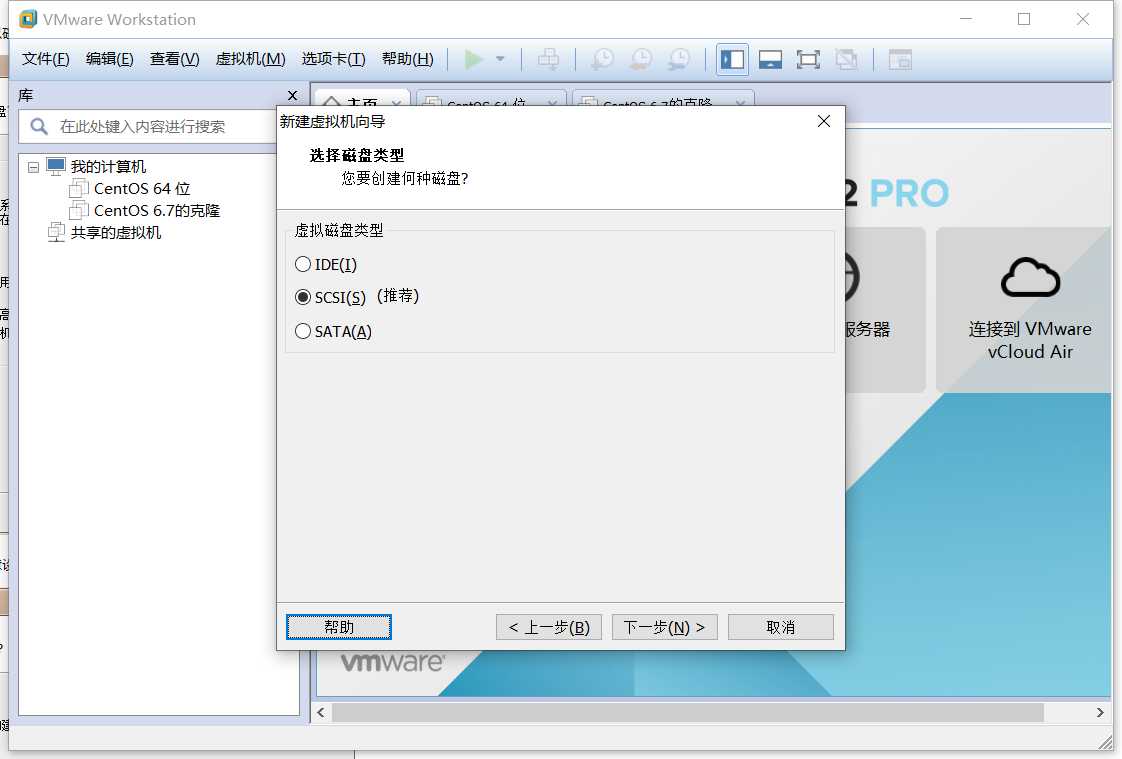
Task: Click the VMware Workstation title bar icon
Action: [x=28, y=19]
